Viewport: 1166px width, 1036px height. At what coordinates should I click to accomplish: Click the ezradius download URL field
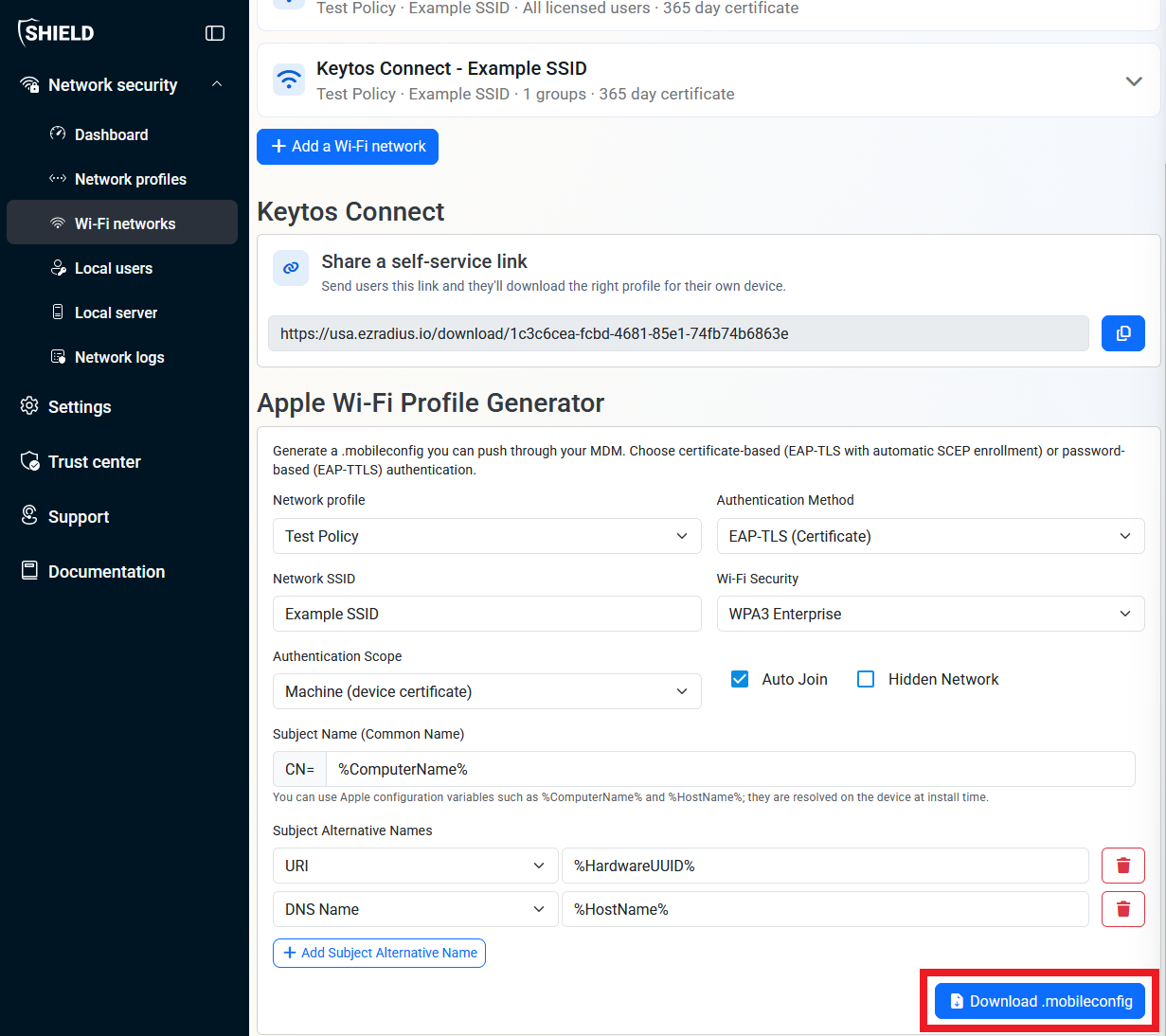(678, 333)
